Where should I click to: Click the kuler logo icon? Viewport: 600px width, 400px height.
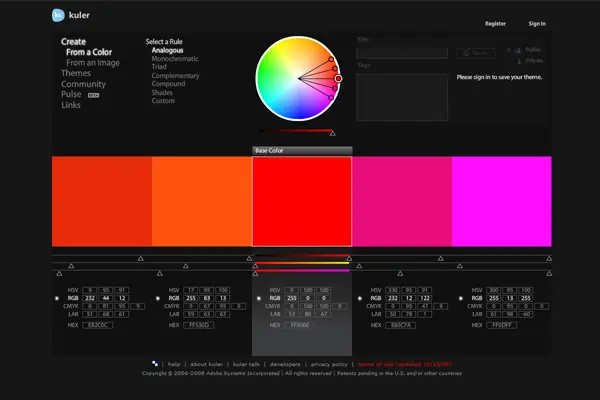[58, 16]
